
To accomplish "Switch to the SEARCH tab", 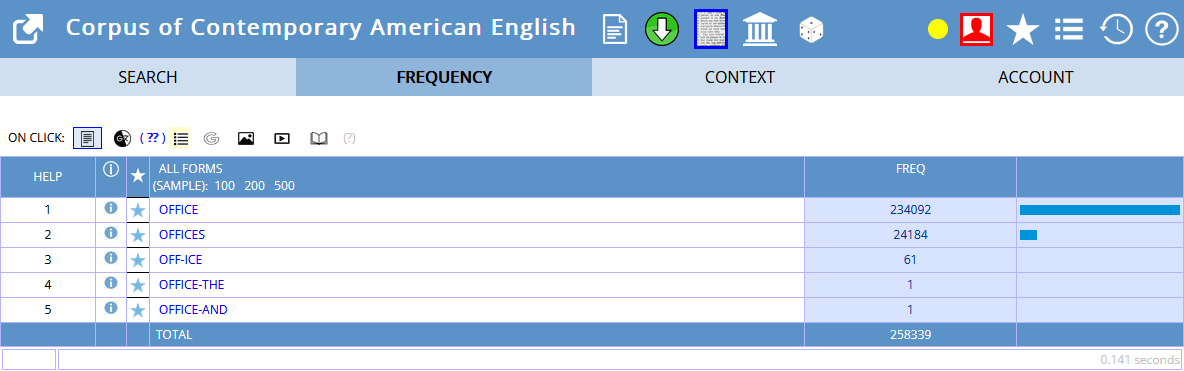I will coord(148,77).
